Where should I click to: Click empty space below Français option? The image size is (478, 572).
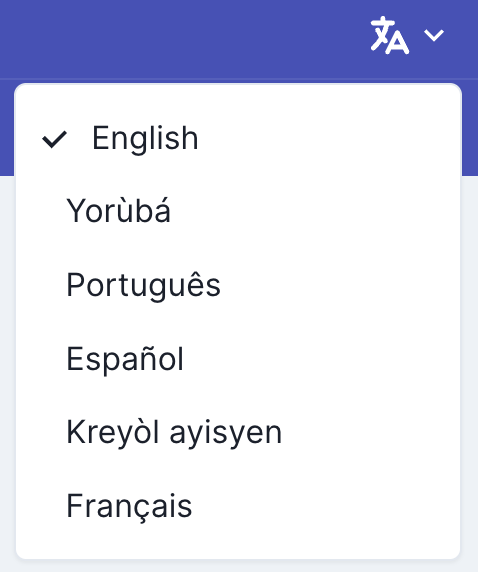pyautogui.click(x=238, y=544)
